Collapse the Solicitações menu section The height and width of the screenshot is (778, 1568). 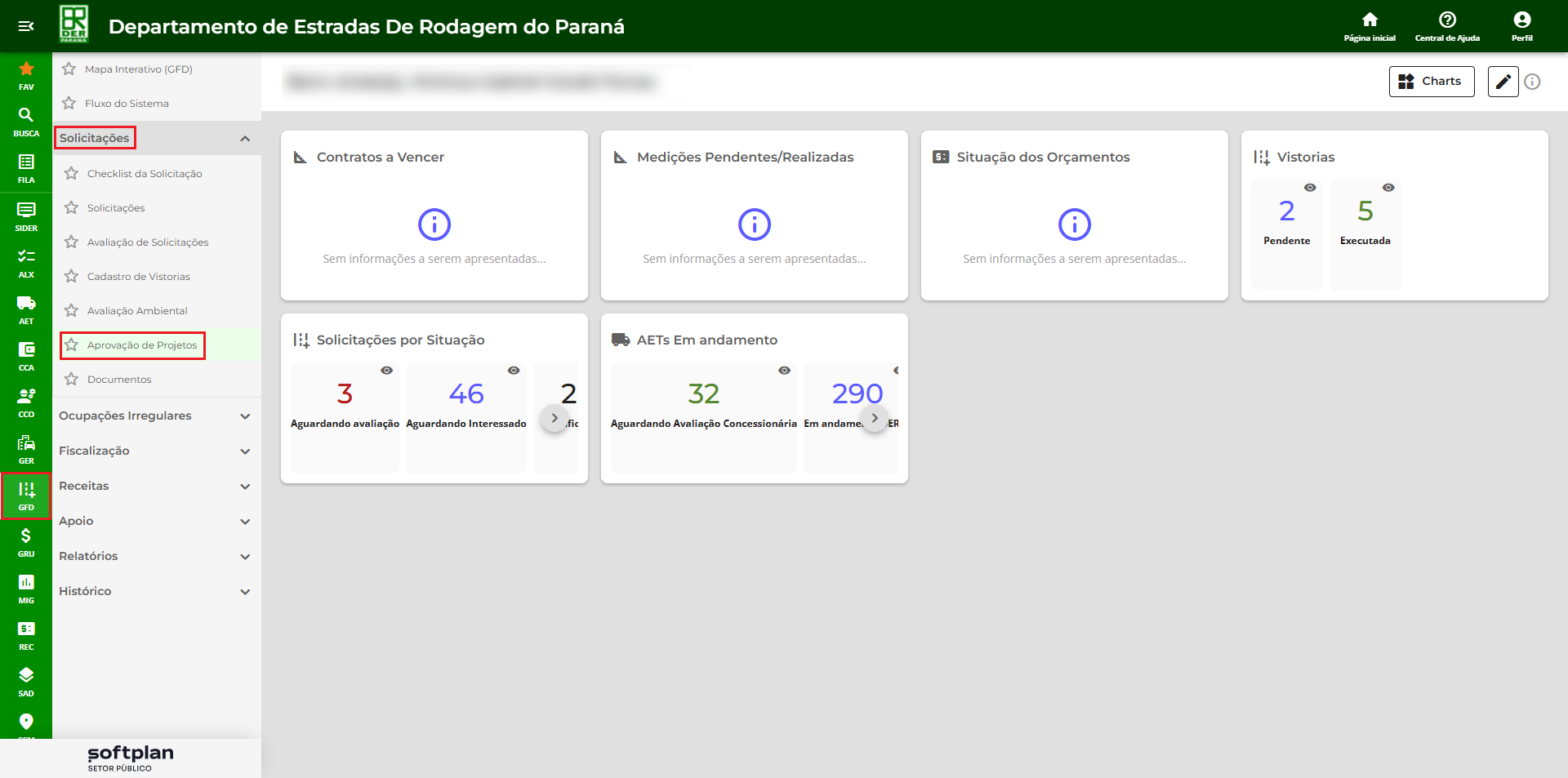(244, 139)
